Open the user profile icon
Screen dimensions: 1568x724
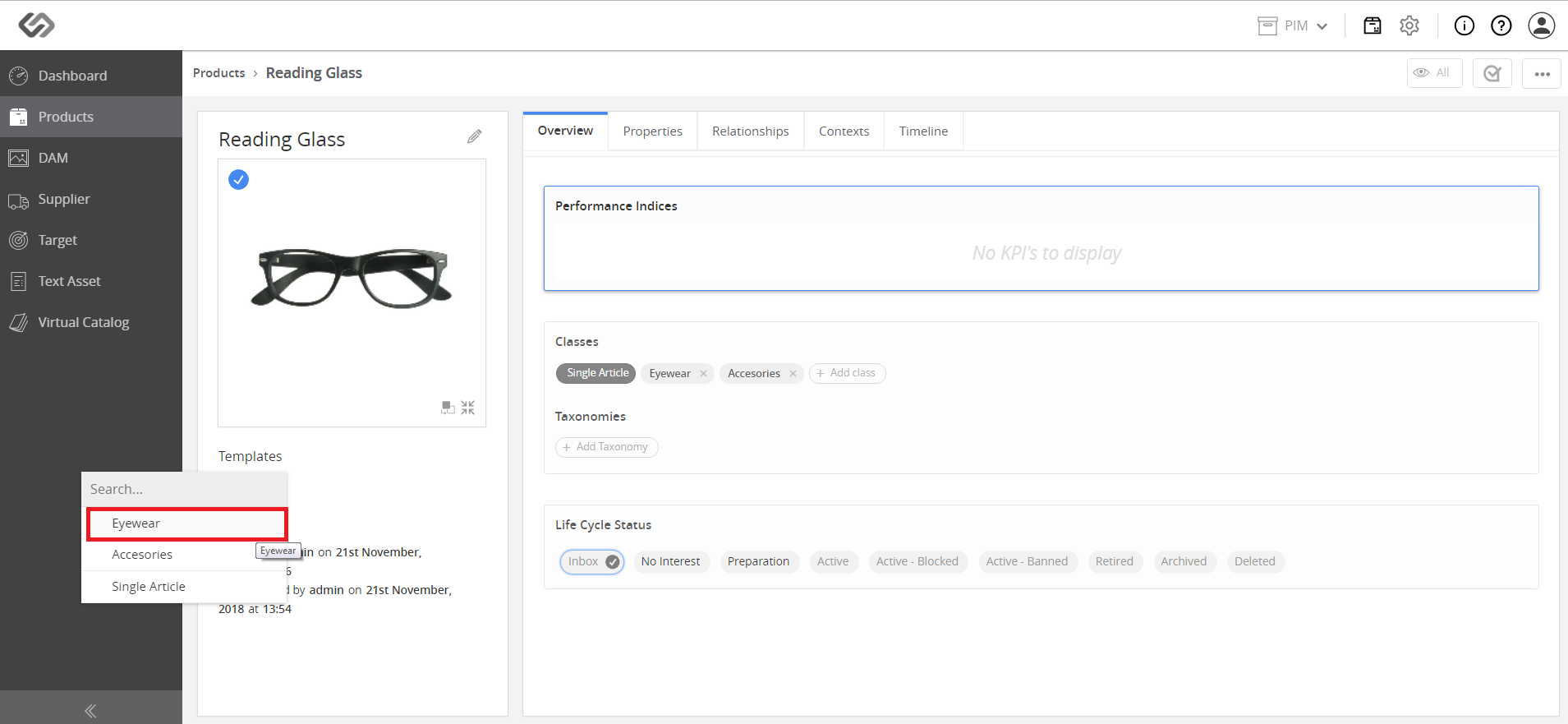[1542, 25]
